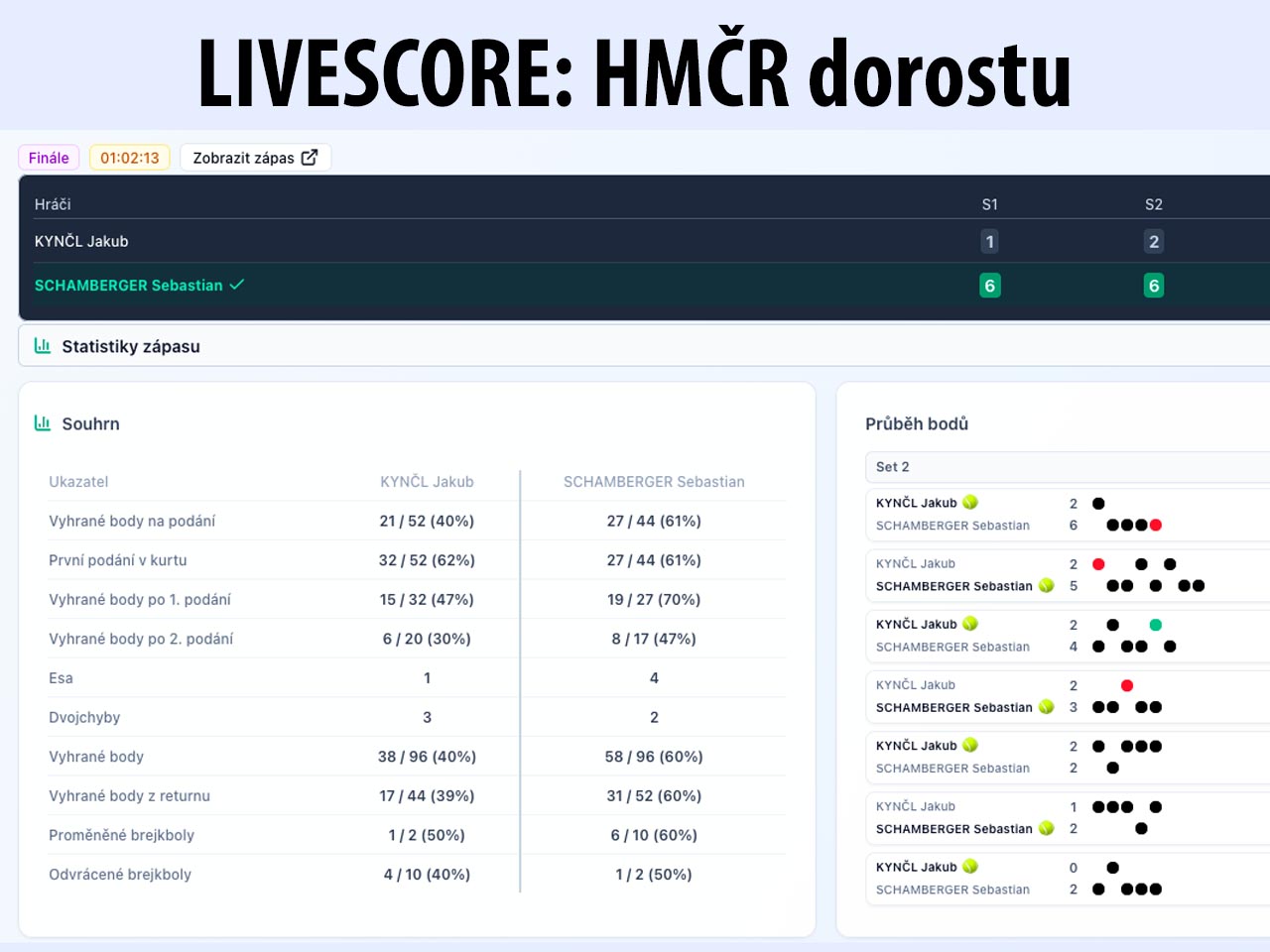Click the bar chart icon next to Statistiky zápasu
1270x952 pixels.
pos(43,346)
